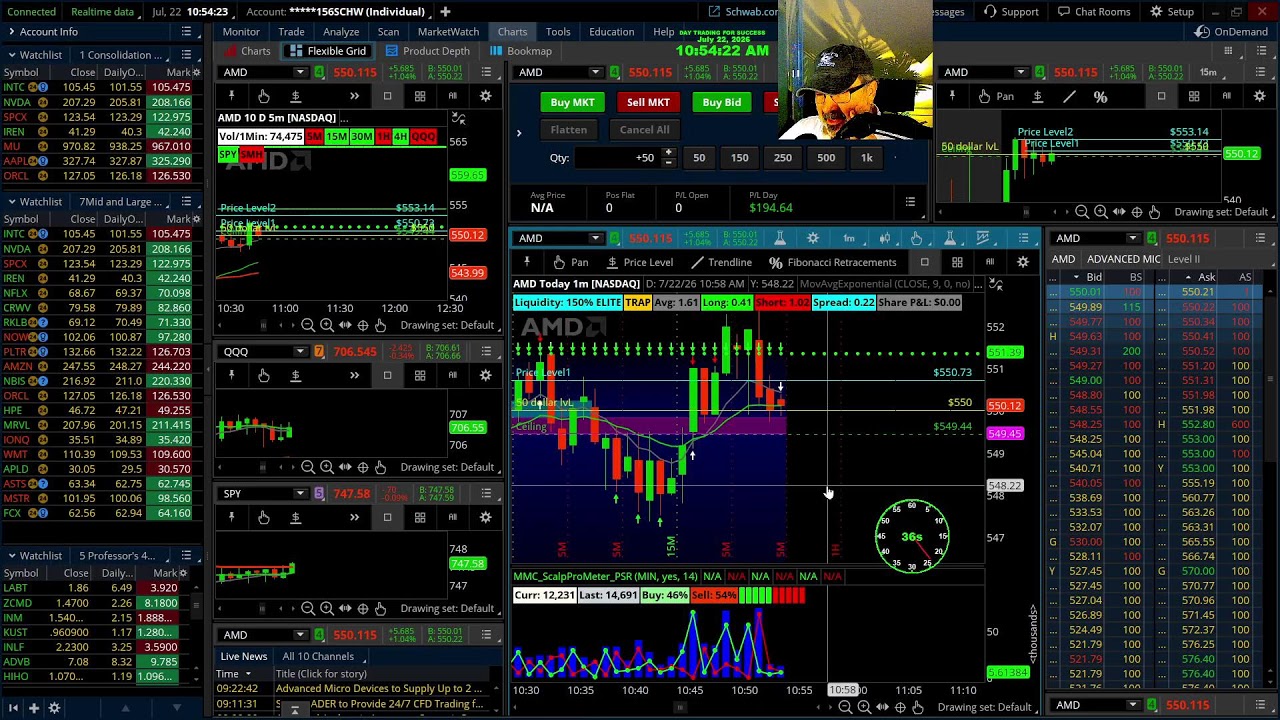The width and height of the screenshot is (1280, 720).
Task: Open symbol dropdown in Level II AMD panel
Action: click(1133, 238)
